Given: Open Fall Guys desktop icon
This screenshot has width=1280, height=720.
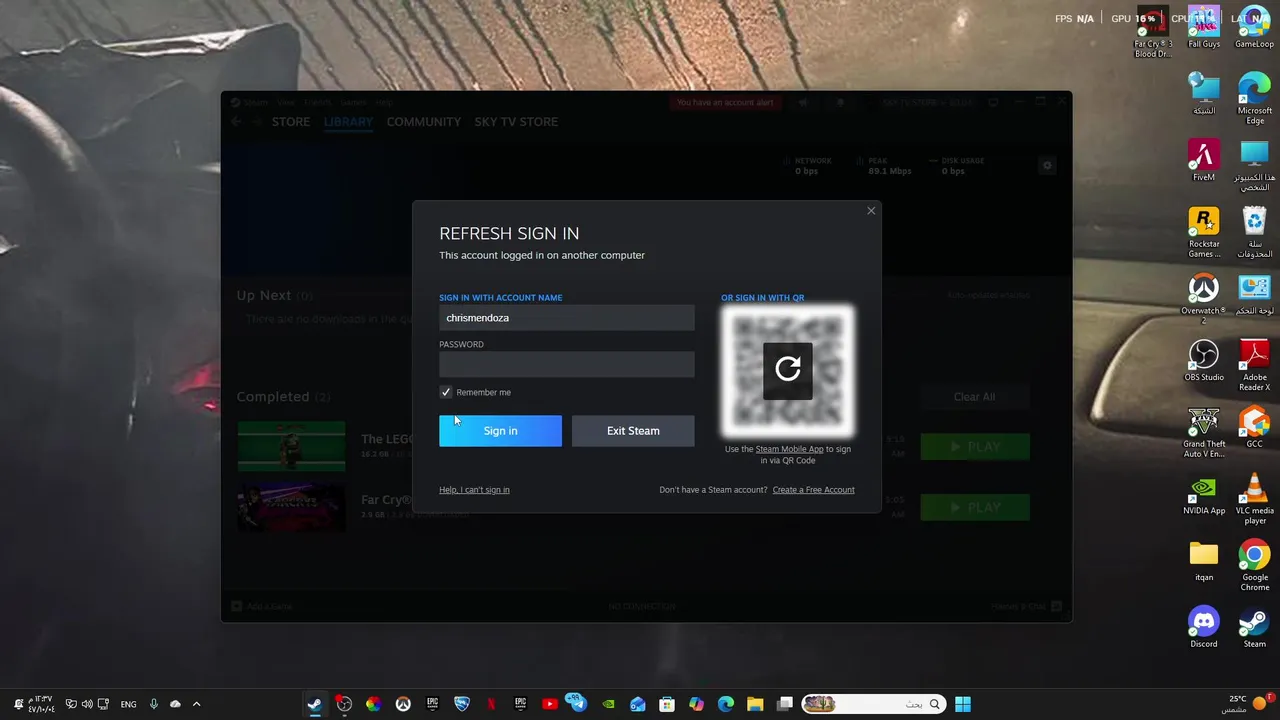Looking at the screenshot, I should coord(1204,29).
